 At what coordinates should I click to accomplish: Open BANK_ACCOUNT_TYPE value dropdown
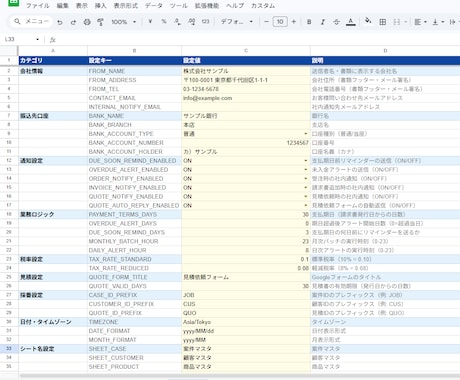click(x=306, y=134)
